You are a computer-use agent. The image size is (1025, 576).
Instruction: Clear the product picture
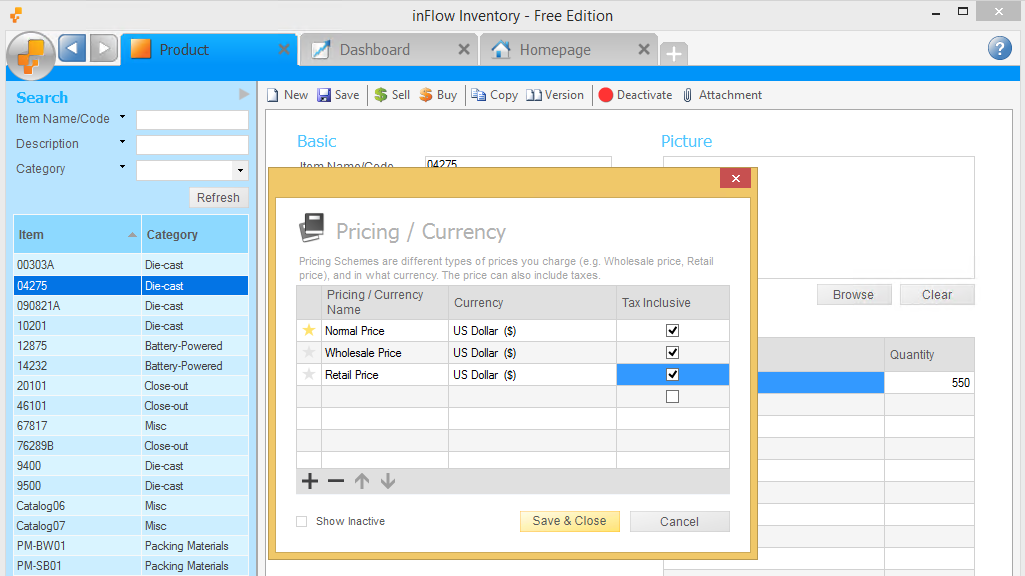click(937, 295)
